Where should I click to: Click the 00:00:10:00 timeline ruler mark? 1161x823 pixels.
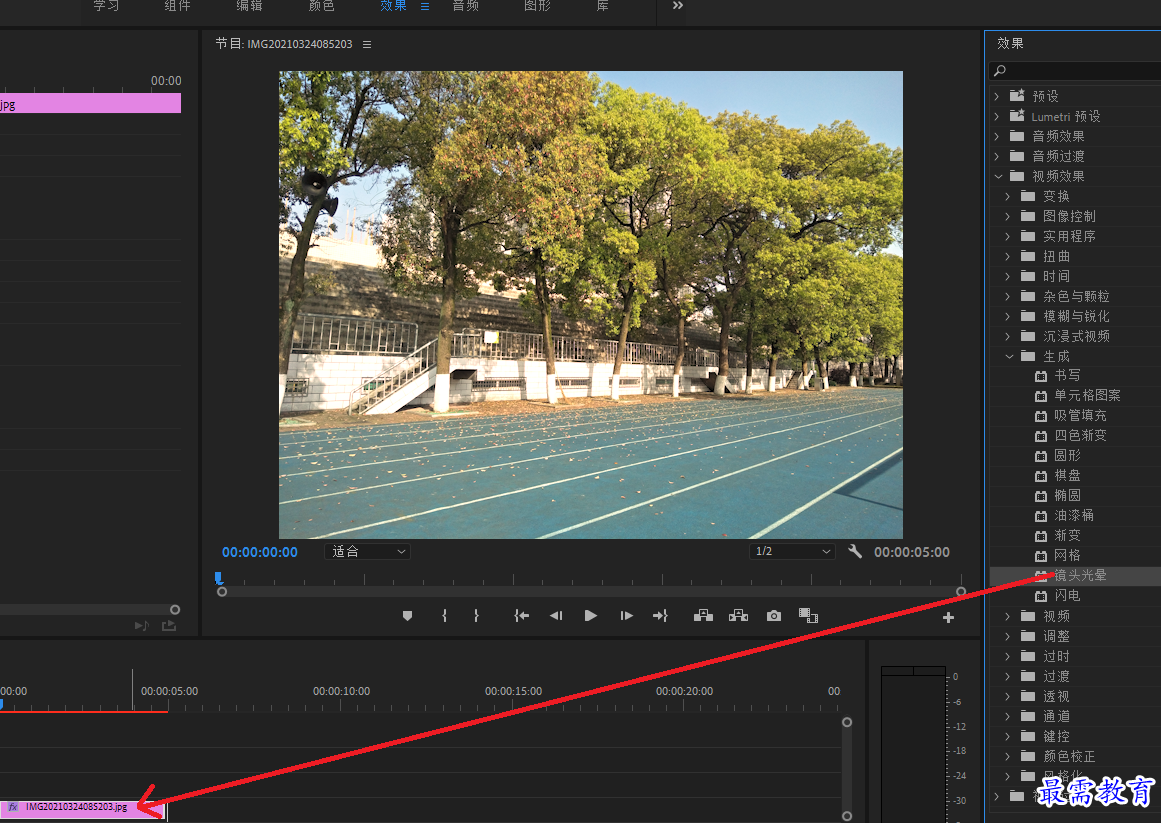click(341, 691)
